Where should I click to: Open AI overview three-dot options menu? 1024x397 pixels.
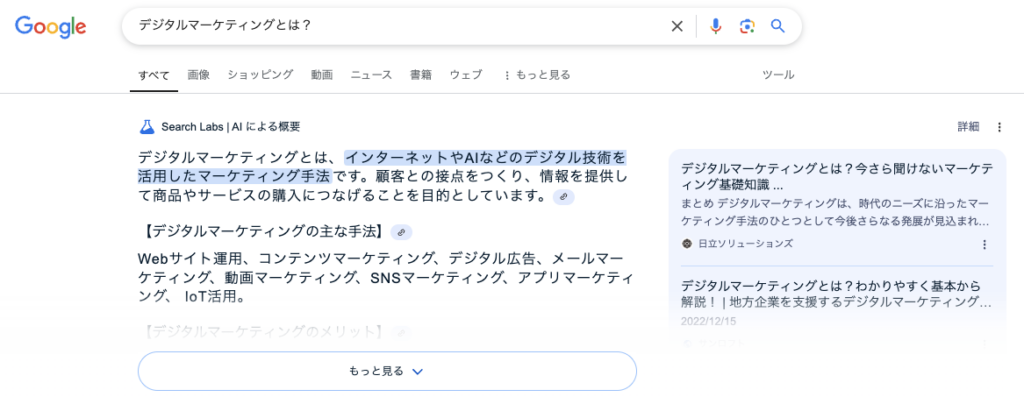(999, 127)
